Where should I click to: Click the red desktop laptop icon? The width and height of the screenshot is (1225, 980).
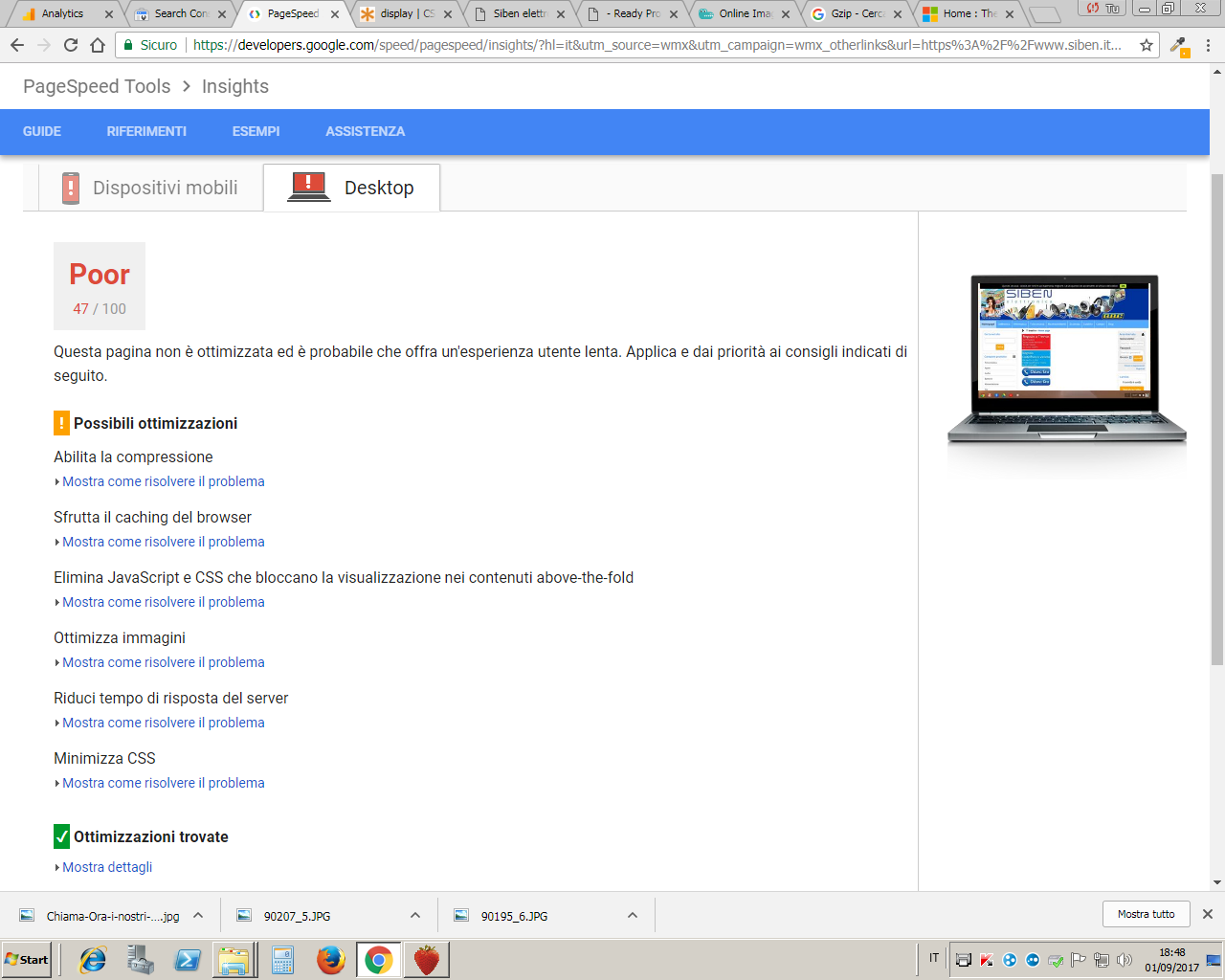309,187
